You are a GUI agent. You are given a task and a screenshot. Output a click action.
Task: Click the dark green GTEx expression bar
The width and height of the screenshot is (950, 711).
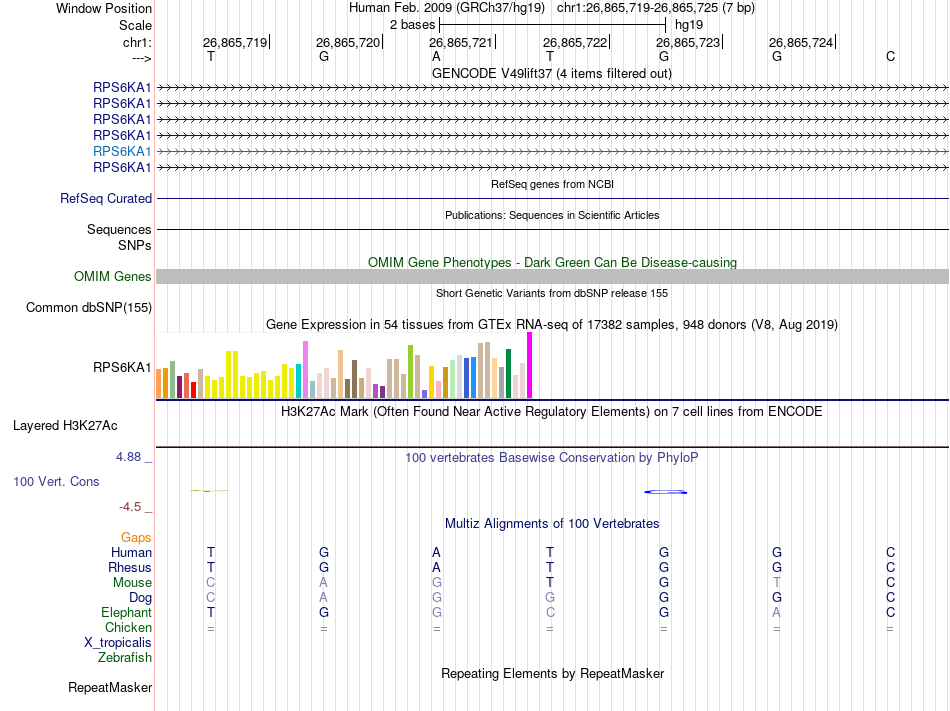[509, 373]
